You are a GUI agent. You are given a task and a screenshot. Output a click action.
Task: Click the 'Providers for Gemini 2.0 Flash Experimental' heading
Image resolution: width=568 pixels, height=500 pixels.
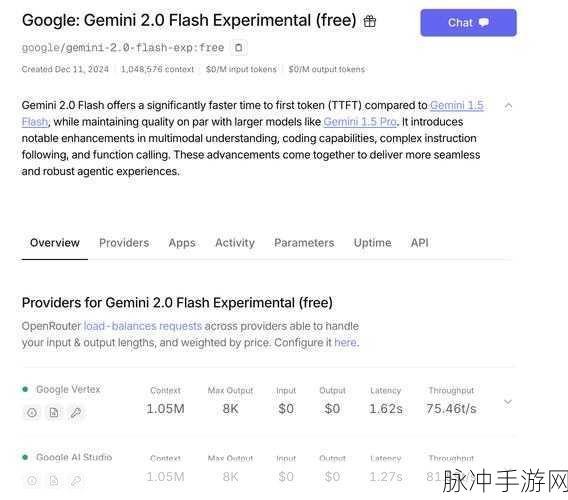pyautogui.click(x=177, y=303)
